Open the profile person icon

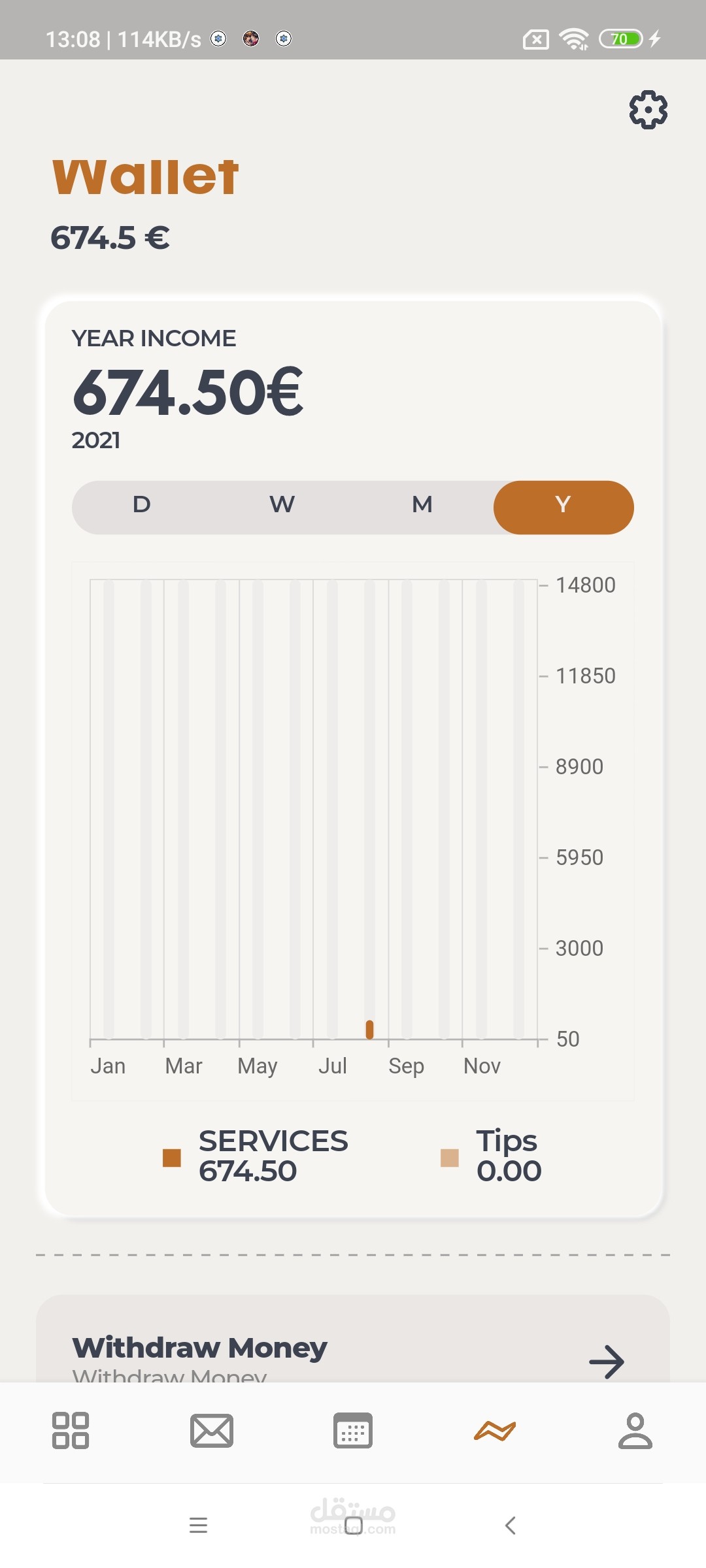[x=635, y=1431]
